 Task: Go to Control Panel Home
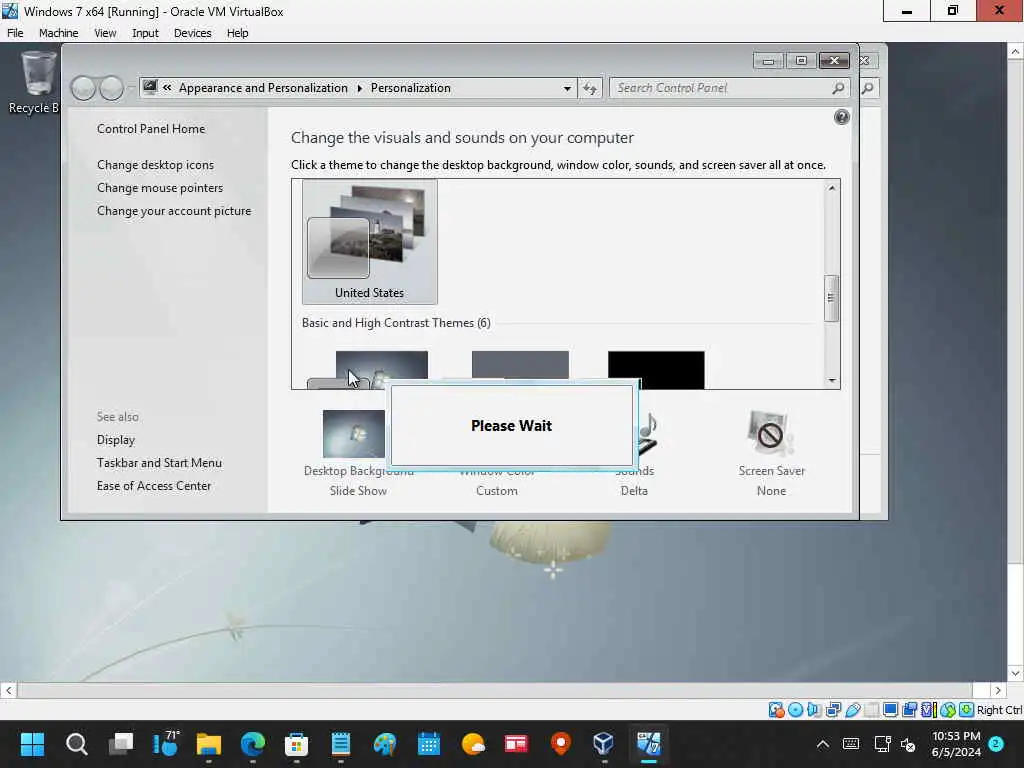tap(151, 129)
